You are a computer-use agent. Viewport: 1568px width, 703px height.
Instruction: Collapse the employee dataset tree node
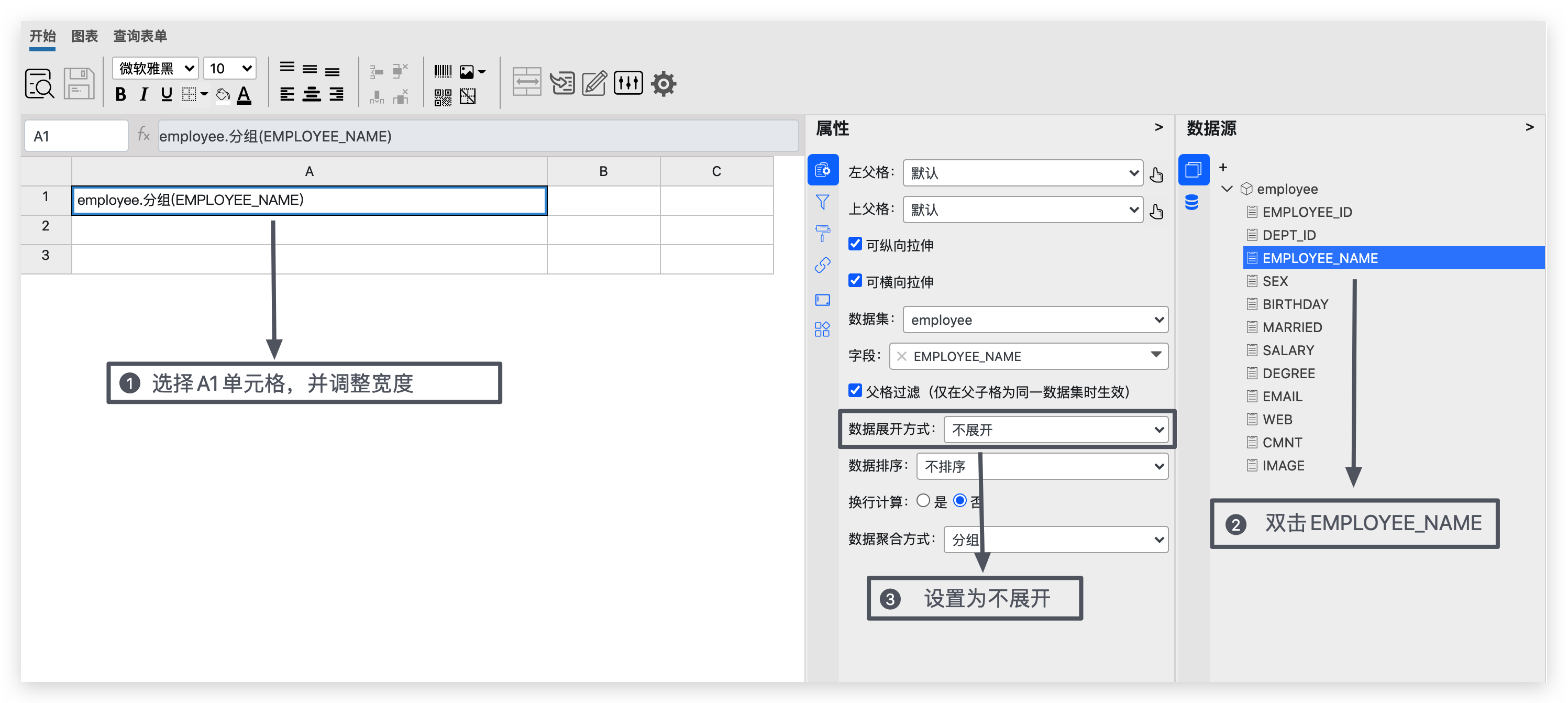(1227, 189)
